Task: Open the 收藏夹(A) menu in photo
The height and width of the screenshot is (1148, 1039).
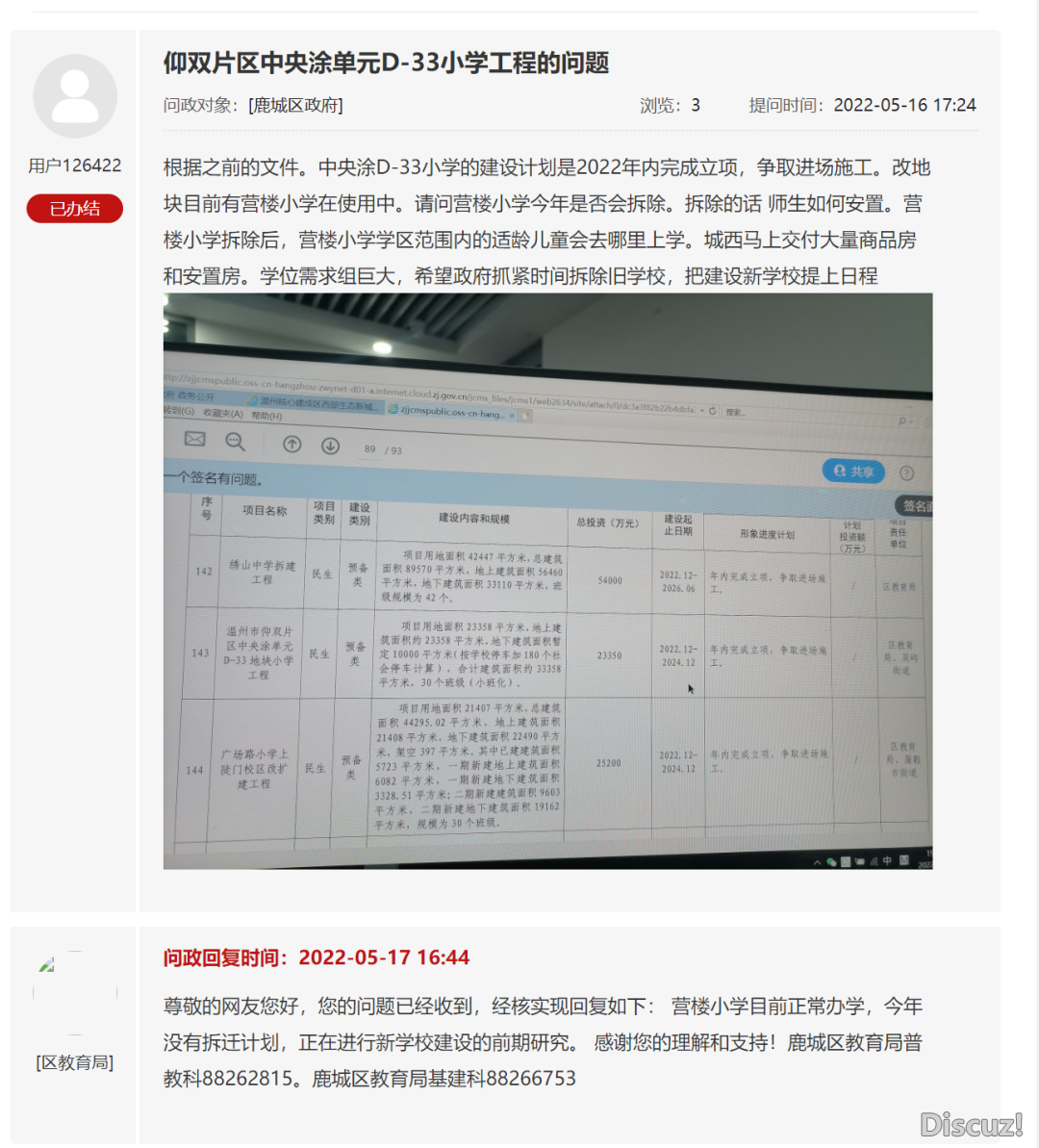Action: (x=222, y=414)
